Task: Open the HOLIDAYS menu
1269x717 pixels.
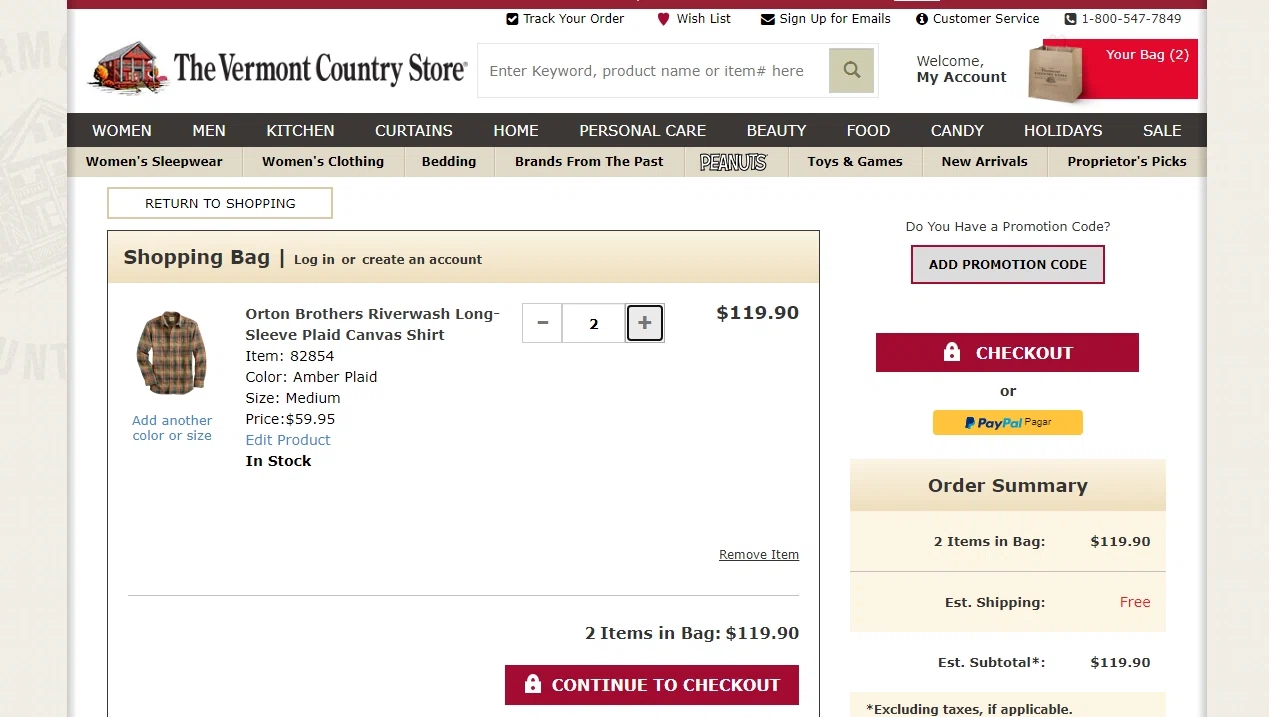Action: pos(1063,130)
